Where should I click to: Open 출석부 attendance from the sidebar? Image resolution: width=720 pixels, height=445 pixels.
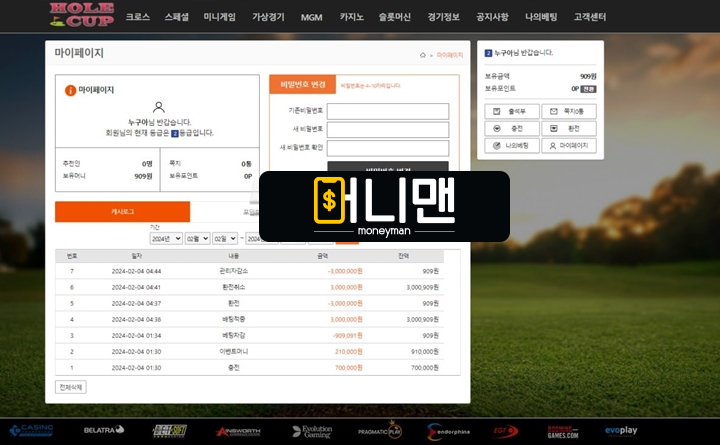pyautogui.click(x=511, y=111)
